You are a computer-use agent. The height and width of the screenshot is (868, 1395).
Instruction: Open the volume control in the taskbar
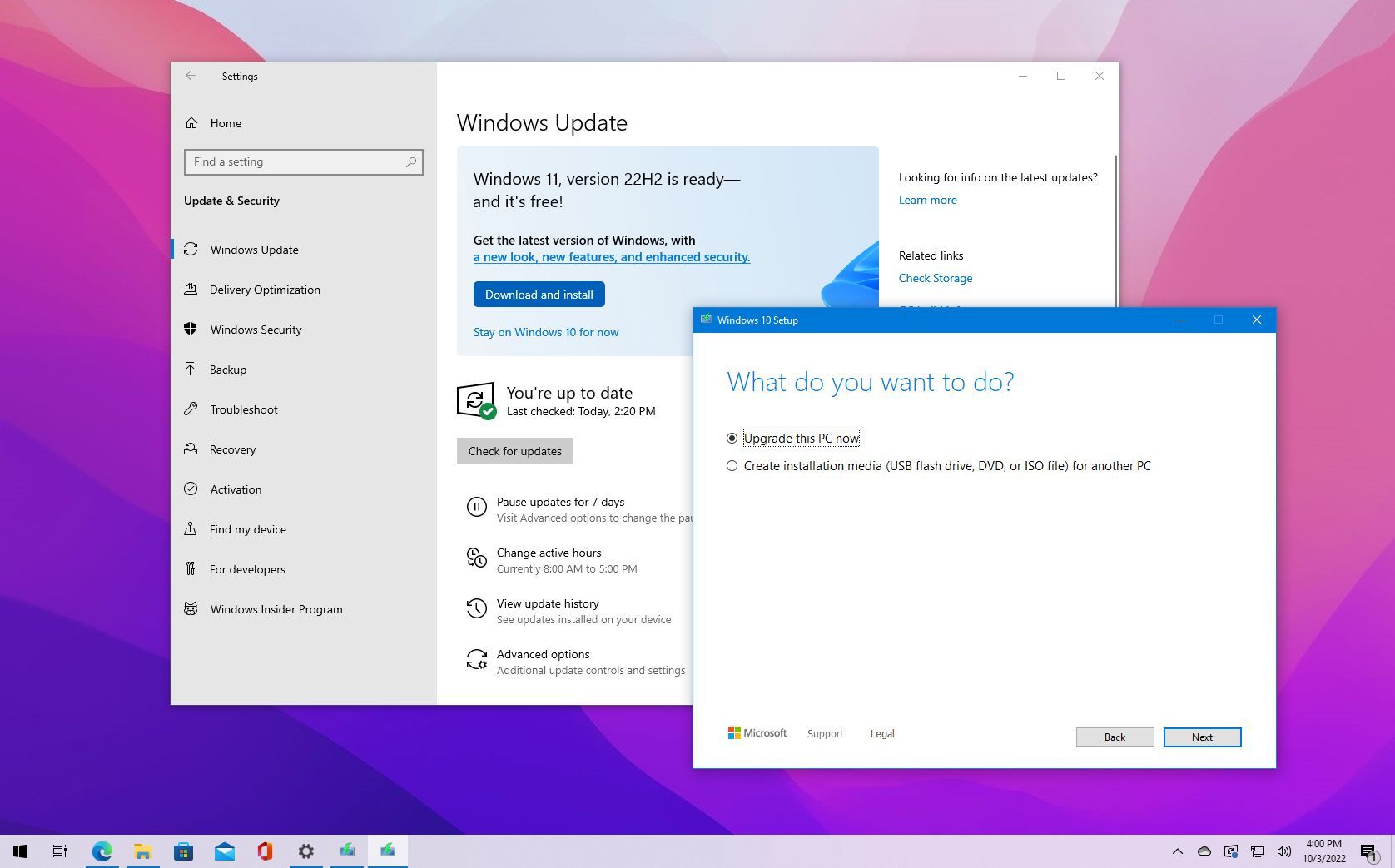coord(1283,851)
